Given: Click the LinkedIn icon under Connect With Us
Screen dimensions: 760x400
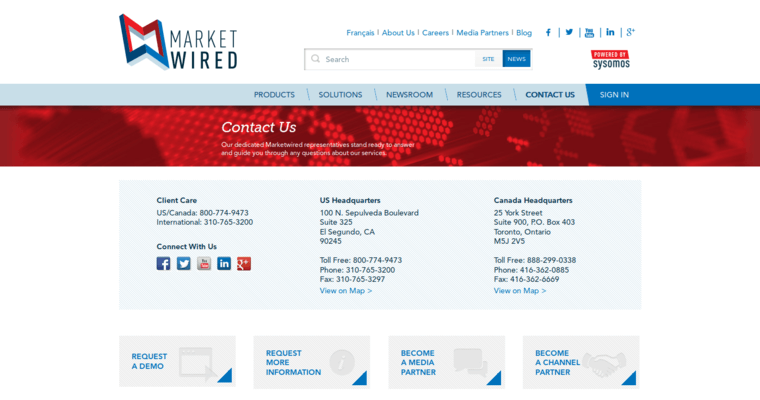Looking at the screenshot, I should [x=224, y=263].
